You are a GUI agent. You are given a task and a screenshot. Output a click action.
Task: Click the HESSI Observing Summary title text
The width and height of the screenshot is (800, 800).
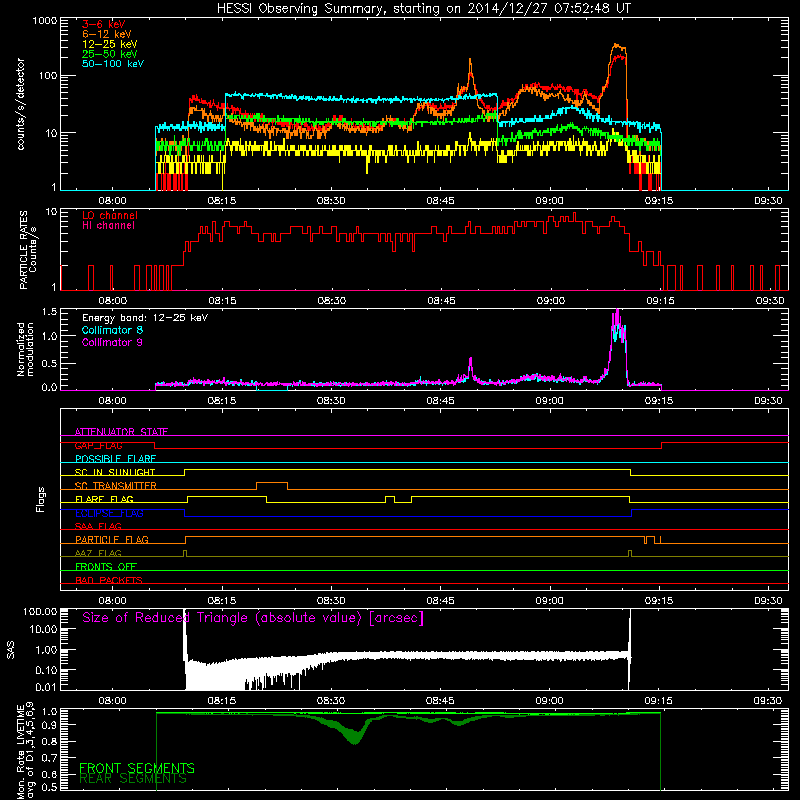[423, 8]
